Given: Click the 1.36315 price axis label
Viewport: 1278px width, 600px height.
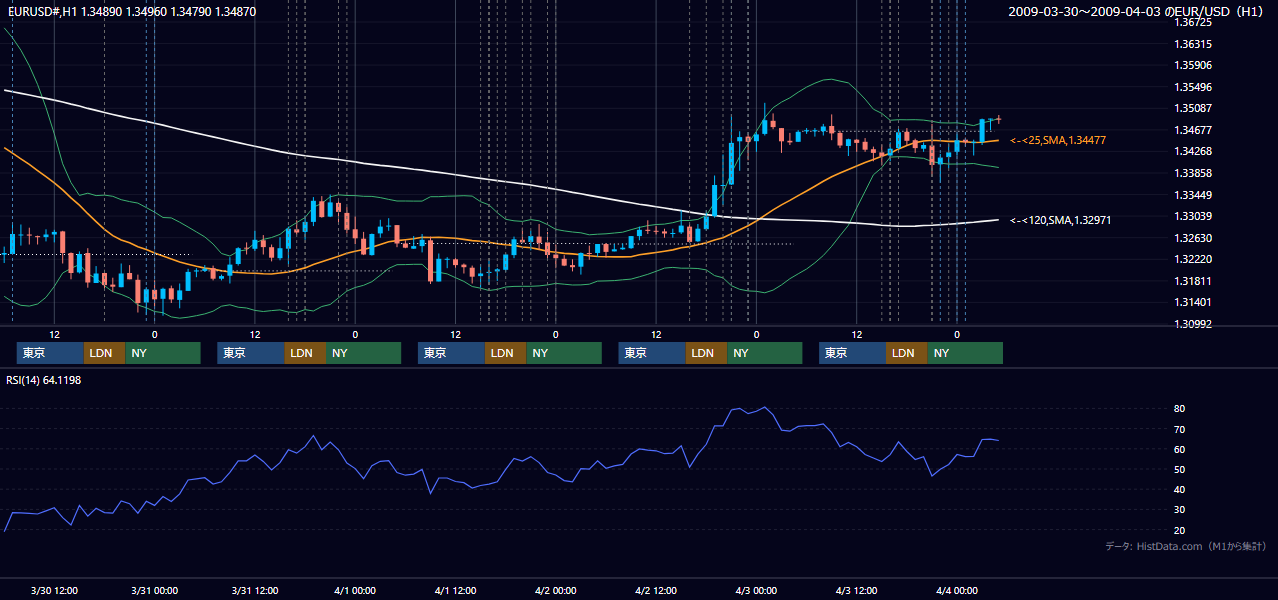Looking at the screenshot, I should coord(1193,44).
